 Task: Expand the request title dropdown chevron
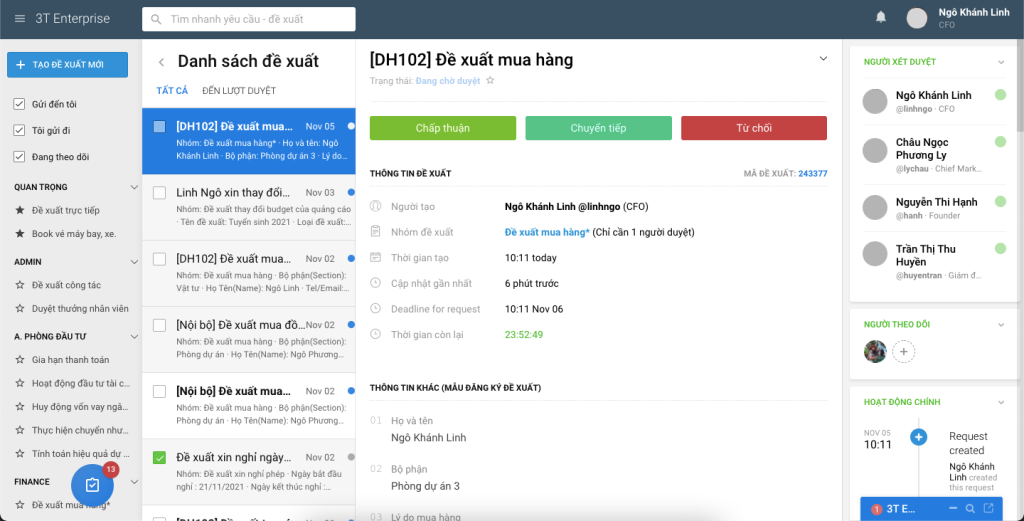coord(823,59)
